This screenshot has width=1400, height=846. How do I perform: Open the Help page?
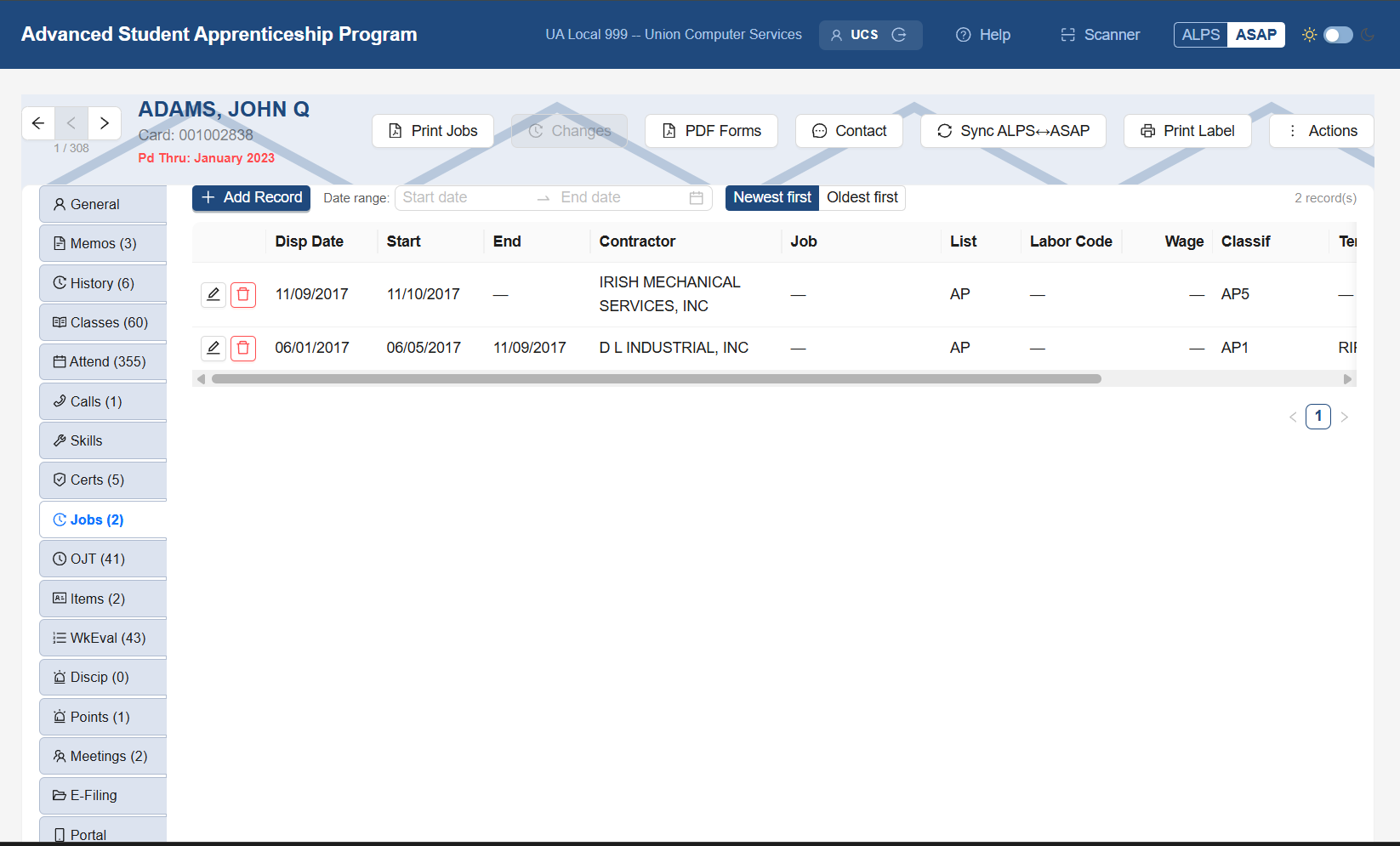click(x=983, y=35)
